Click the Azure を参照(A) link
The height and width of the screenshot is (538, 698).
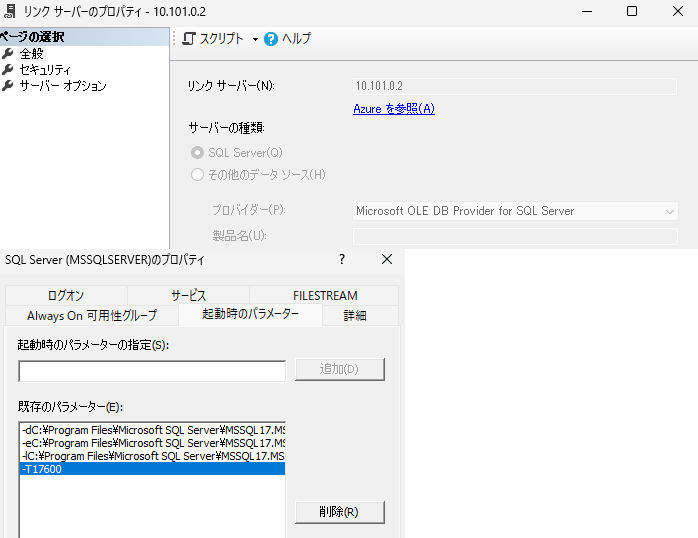point(394,109)
